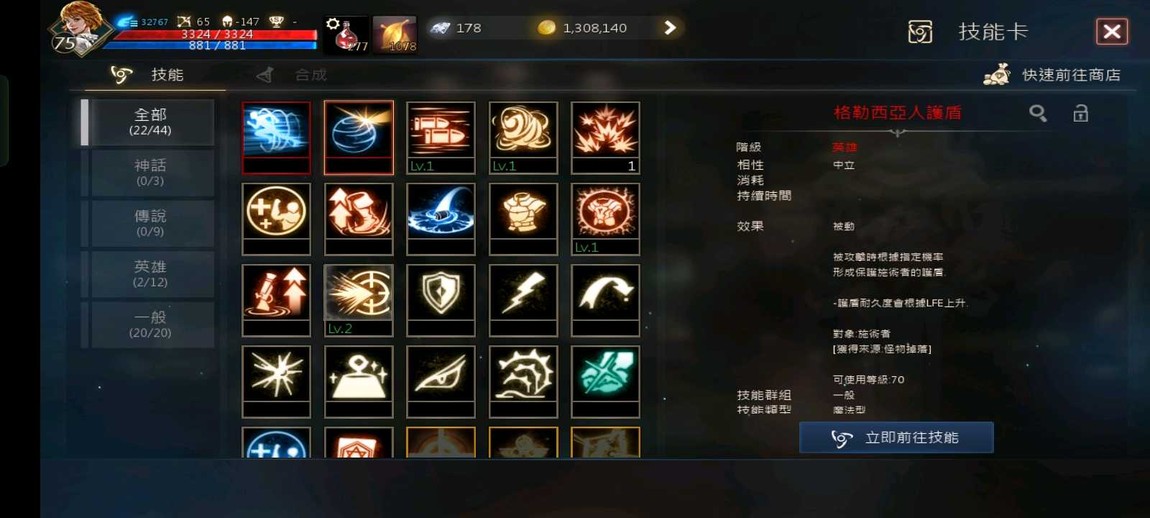Select the explosion burst skill card numbered 1

(605, 137)
